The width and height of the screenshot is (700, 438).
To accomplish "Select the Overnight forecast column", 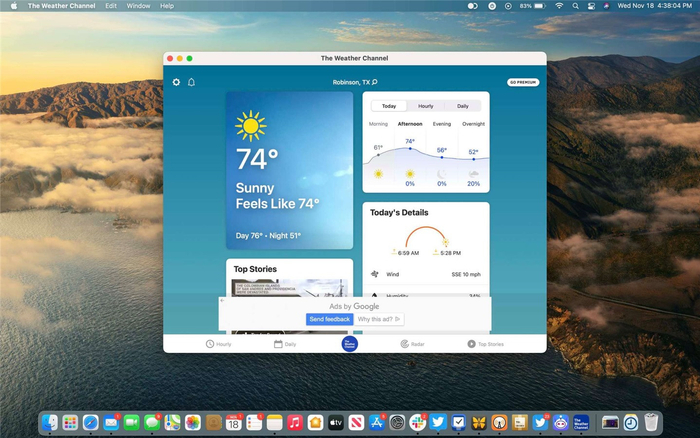I will [473, 153].
